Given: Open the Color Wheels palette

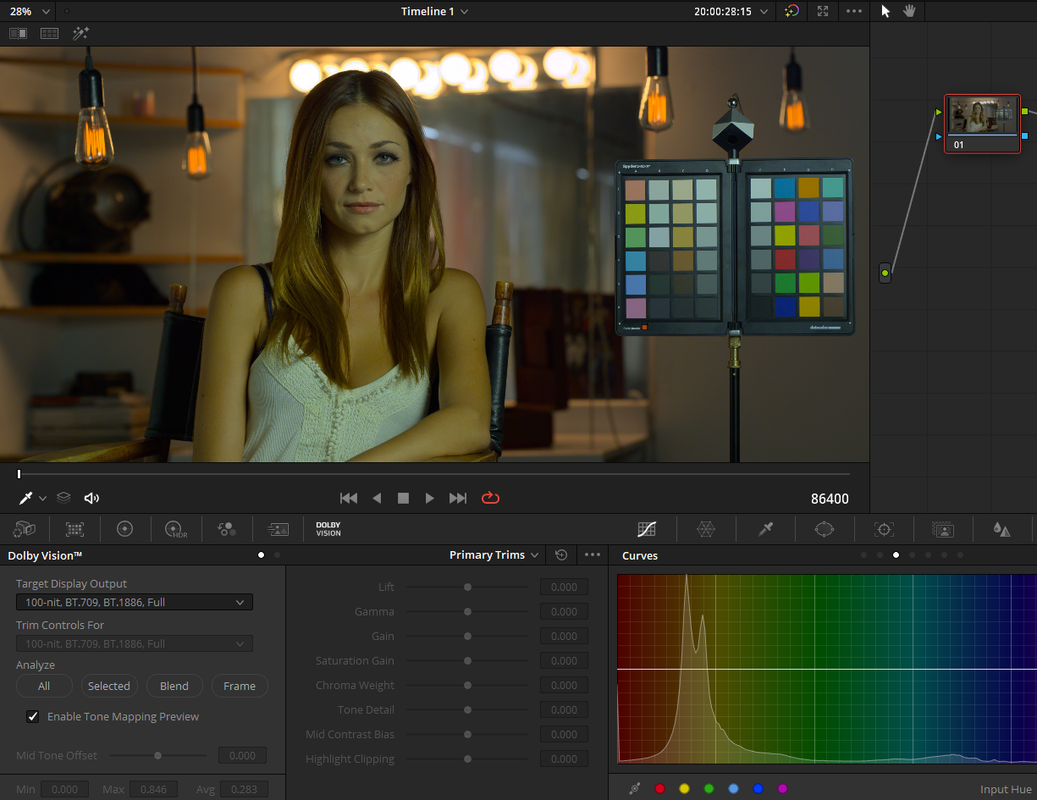Looking at the screenshot, I should point(124,529).
